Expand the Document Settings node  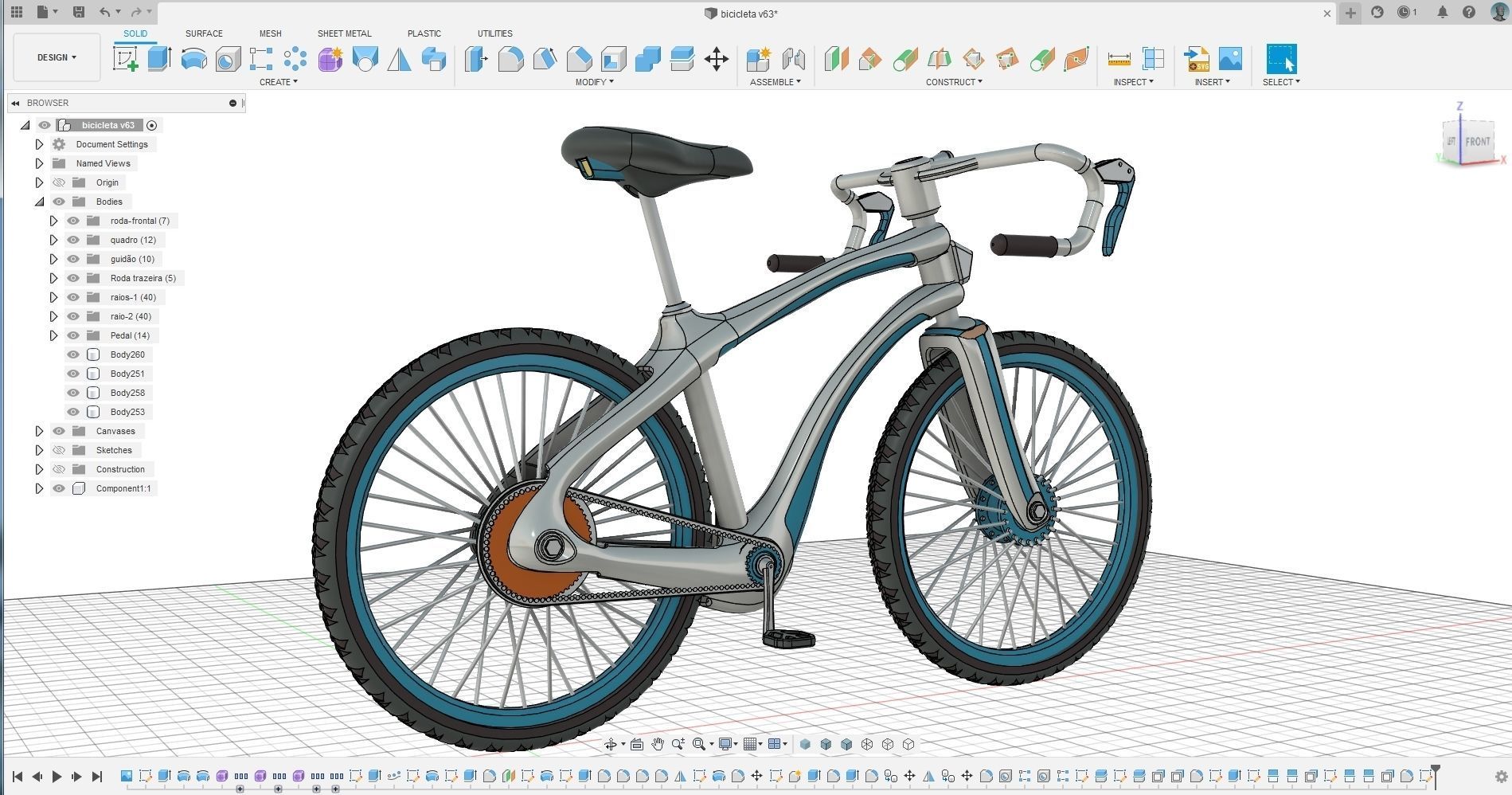click(x=39, y=144)
